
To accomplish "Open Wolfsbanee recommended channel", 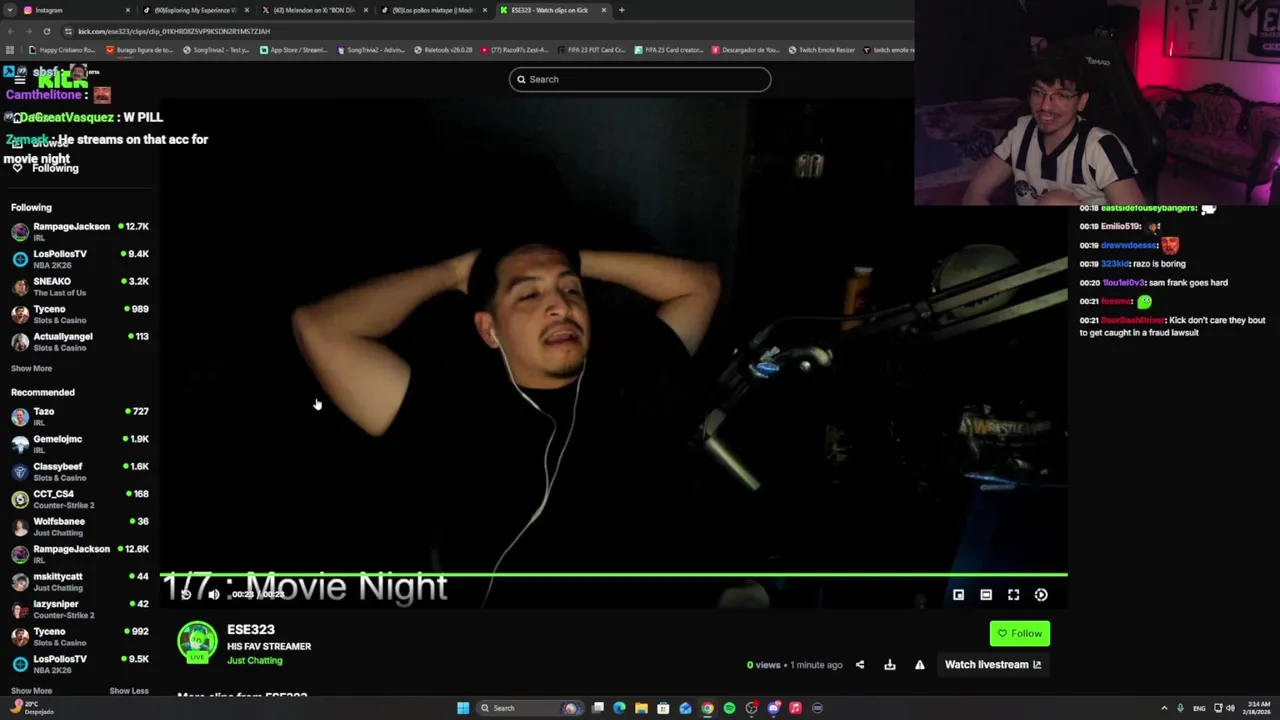I will click(80, 526).
